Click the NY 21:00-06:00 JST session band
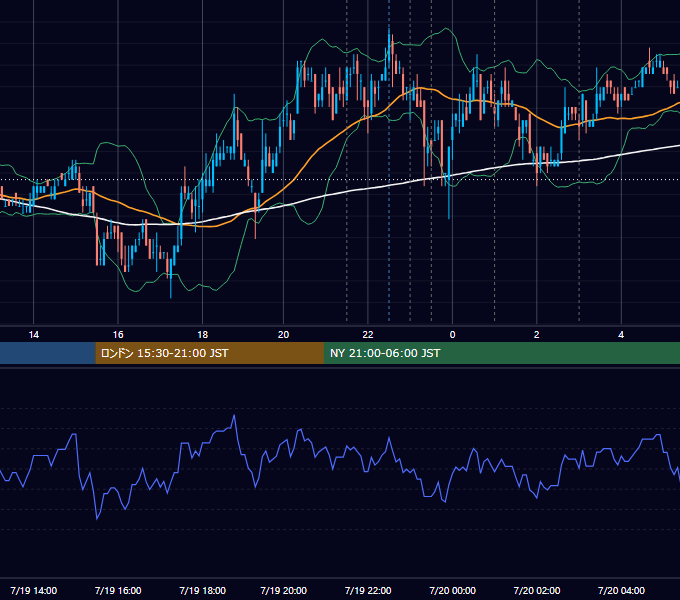680x600 pixels. [x=502, y=353]
